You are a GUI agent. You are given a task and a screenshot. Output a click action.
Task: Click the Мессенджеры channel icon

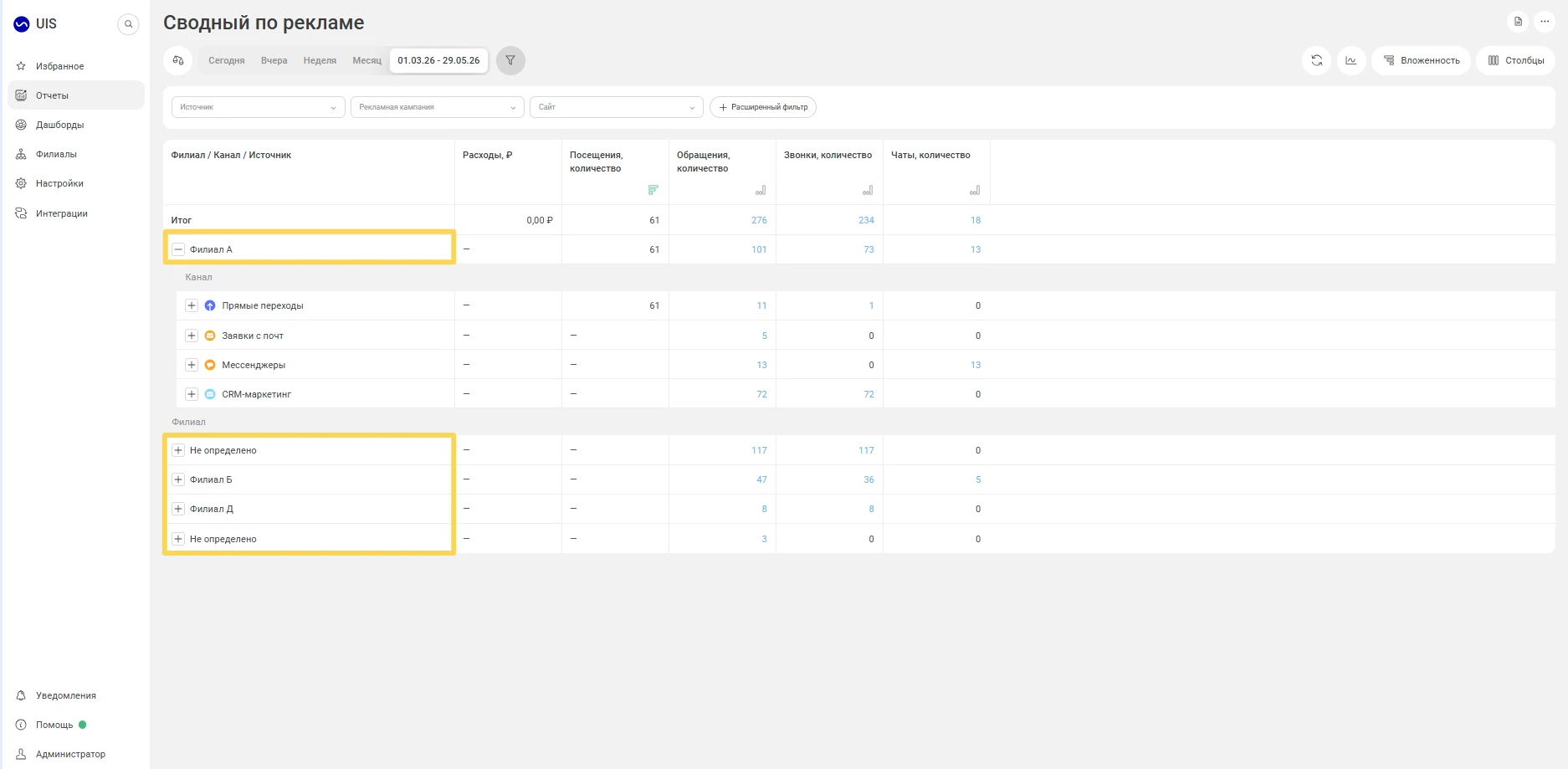click(x=210, y=365)
